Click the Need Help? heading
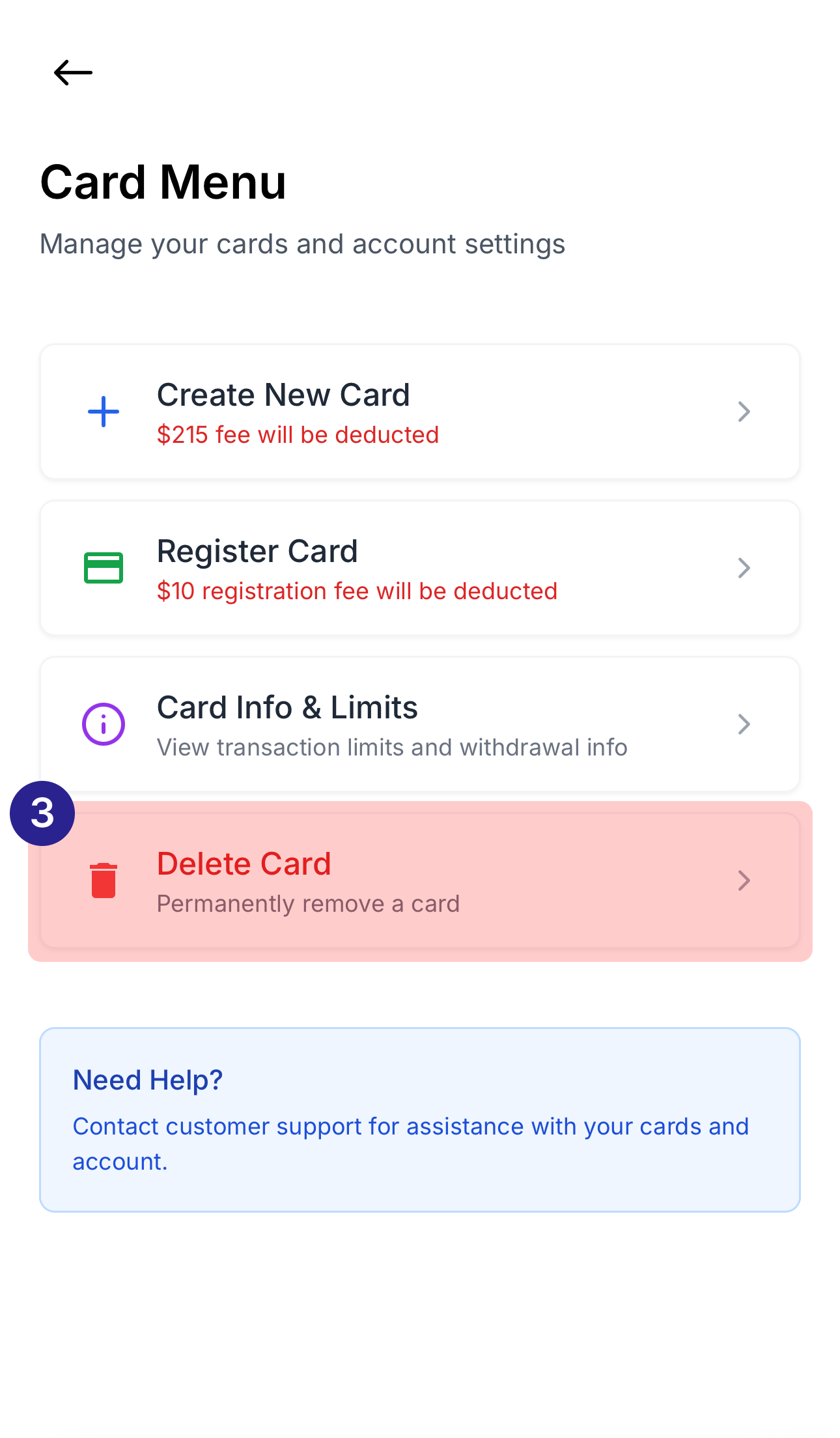 [x=148, y=1080]
